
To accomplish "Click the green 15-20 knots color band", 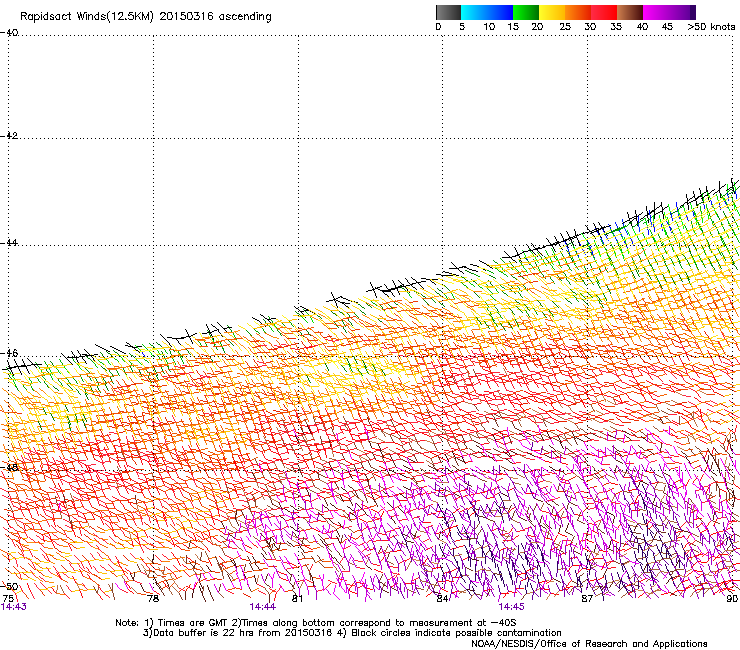I will pyautogui.click(x=526, y=12).
